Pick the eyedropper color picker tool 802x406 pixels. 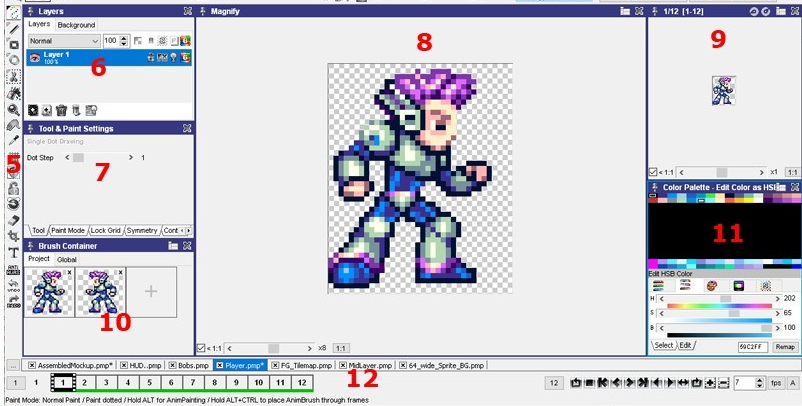[x=14, y=141]
